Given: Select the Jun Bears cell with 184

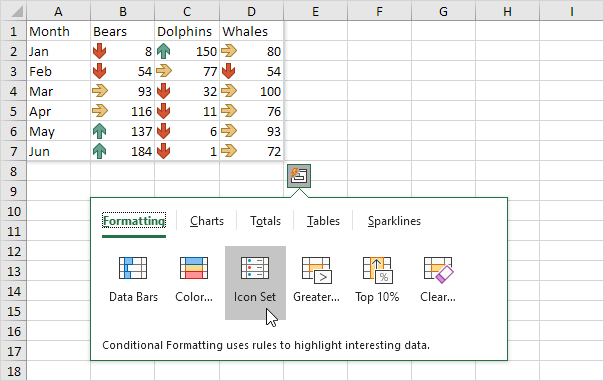Looking at the screenshot, I should [x=122, y=151].
